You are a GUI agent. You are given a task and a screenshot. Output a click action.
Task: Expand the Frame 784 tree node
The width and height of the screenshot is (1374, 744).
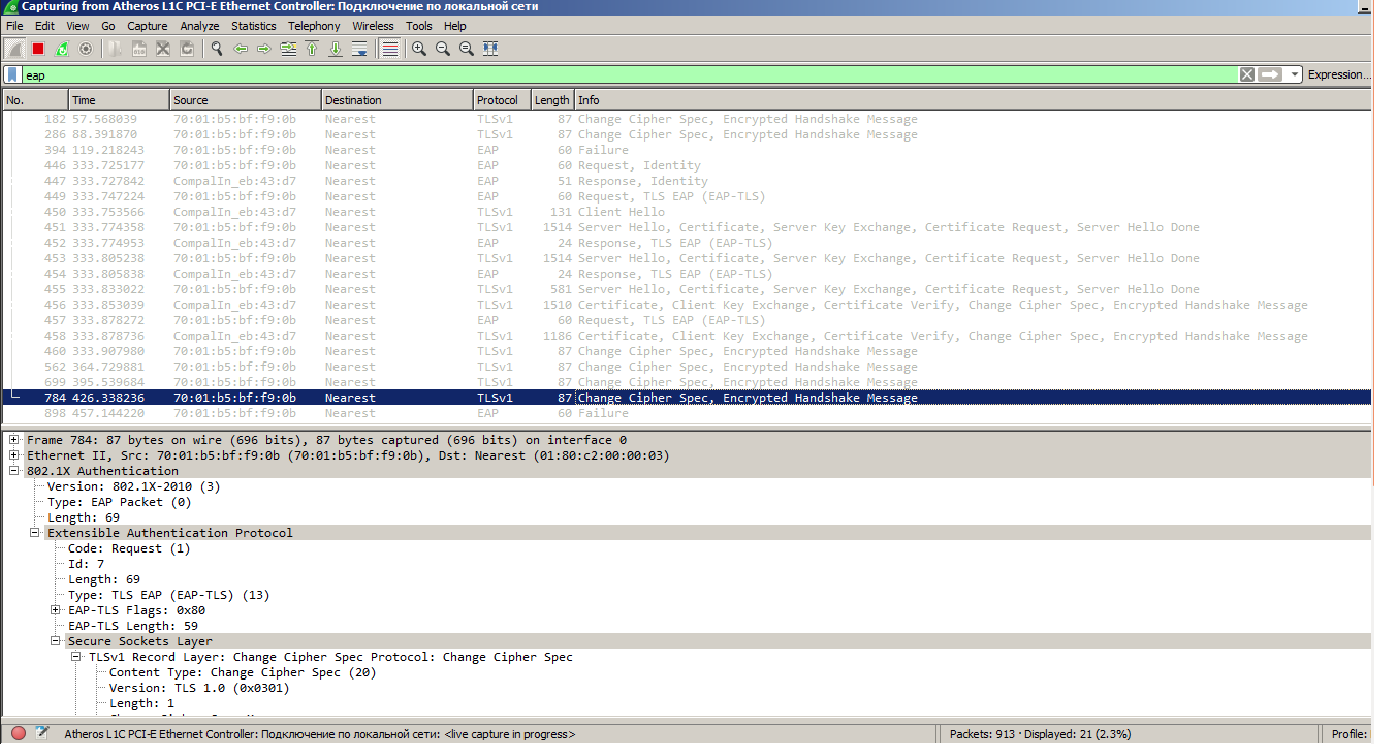coord(14,440)
